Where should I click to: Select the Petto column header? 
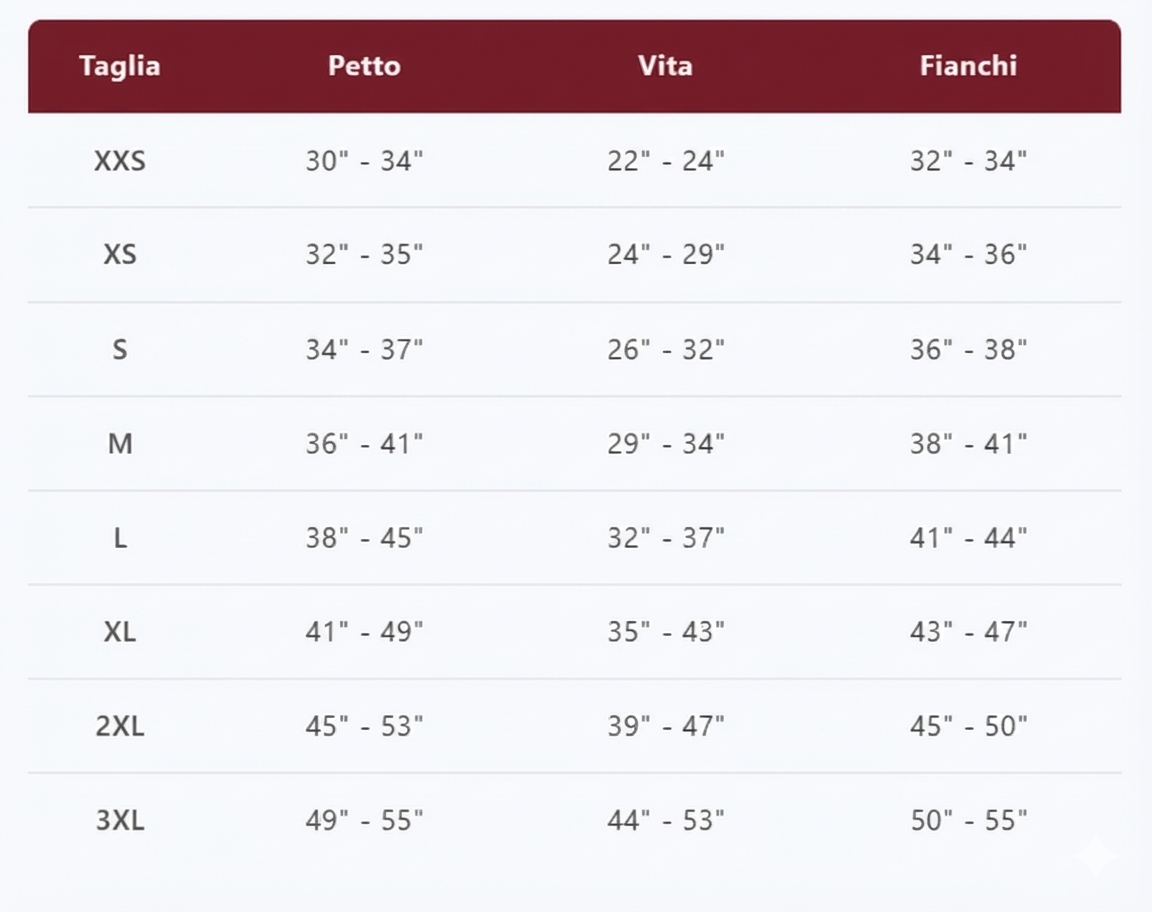click(364, 66)
